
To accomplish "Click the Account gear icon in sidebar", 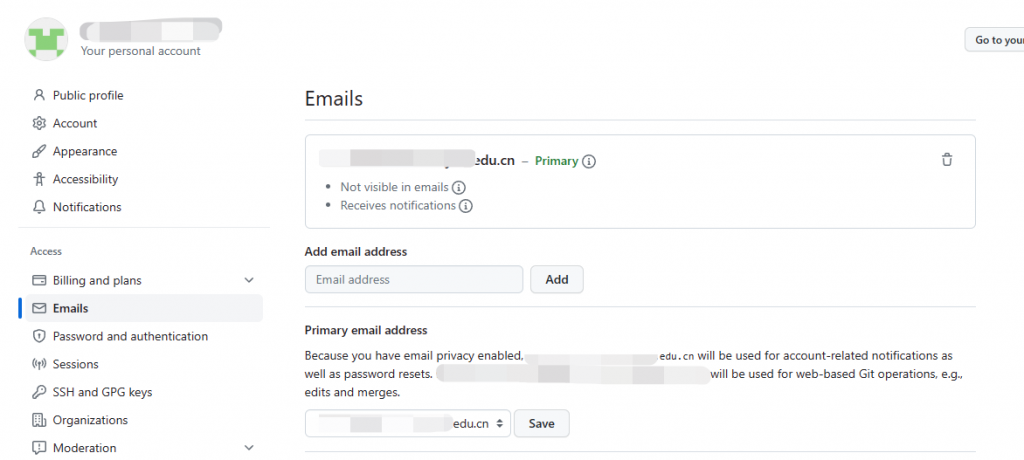I will pos(39,123).
